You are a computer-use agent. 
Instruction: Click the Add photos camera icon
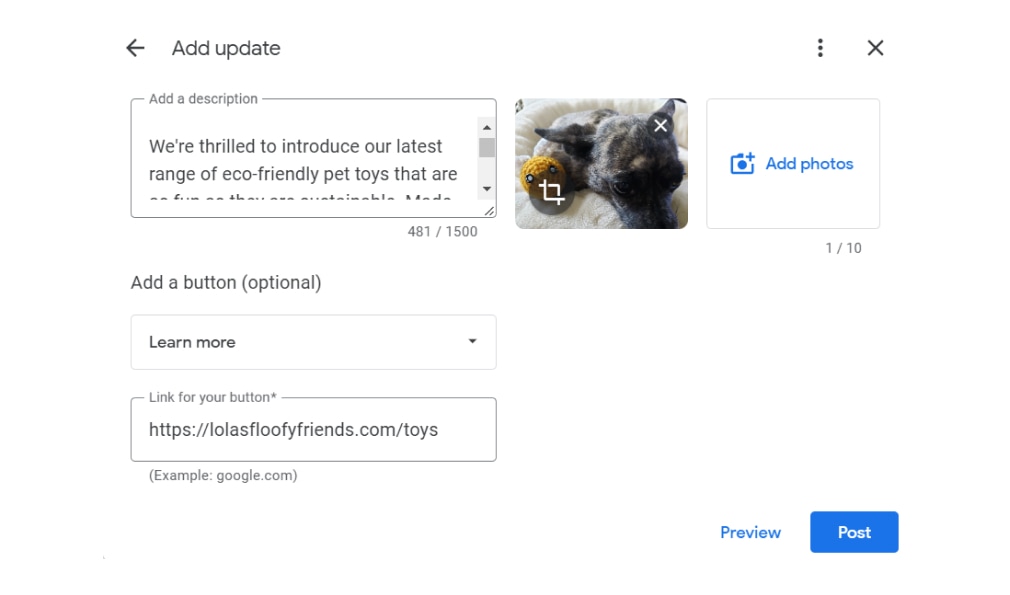pyautogui.click(x=741, y=163)
